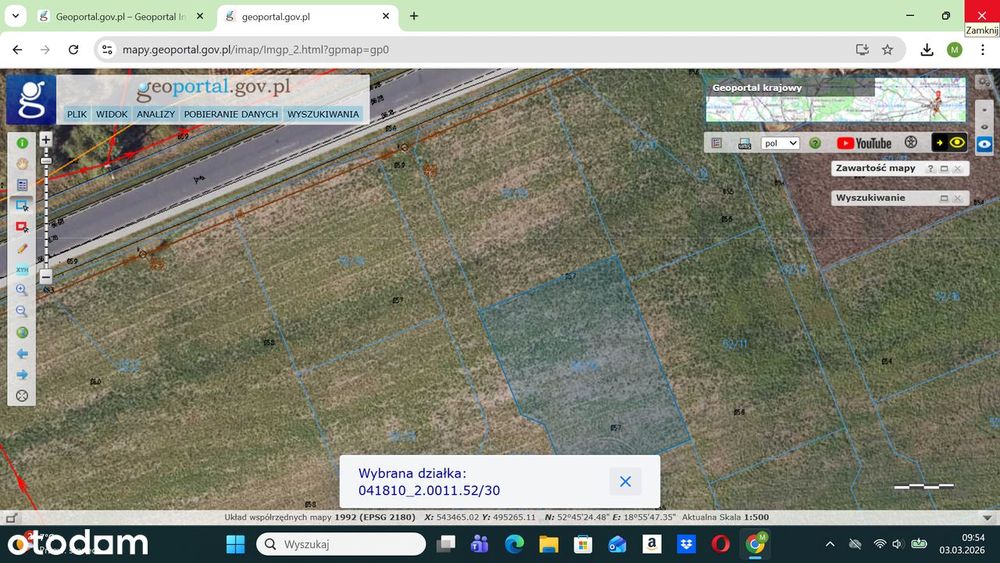1000x563 pixels.
Task: Open a new browser tab
Action: (414, 16)
